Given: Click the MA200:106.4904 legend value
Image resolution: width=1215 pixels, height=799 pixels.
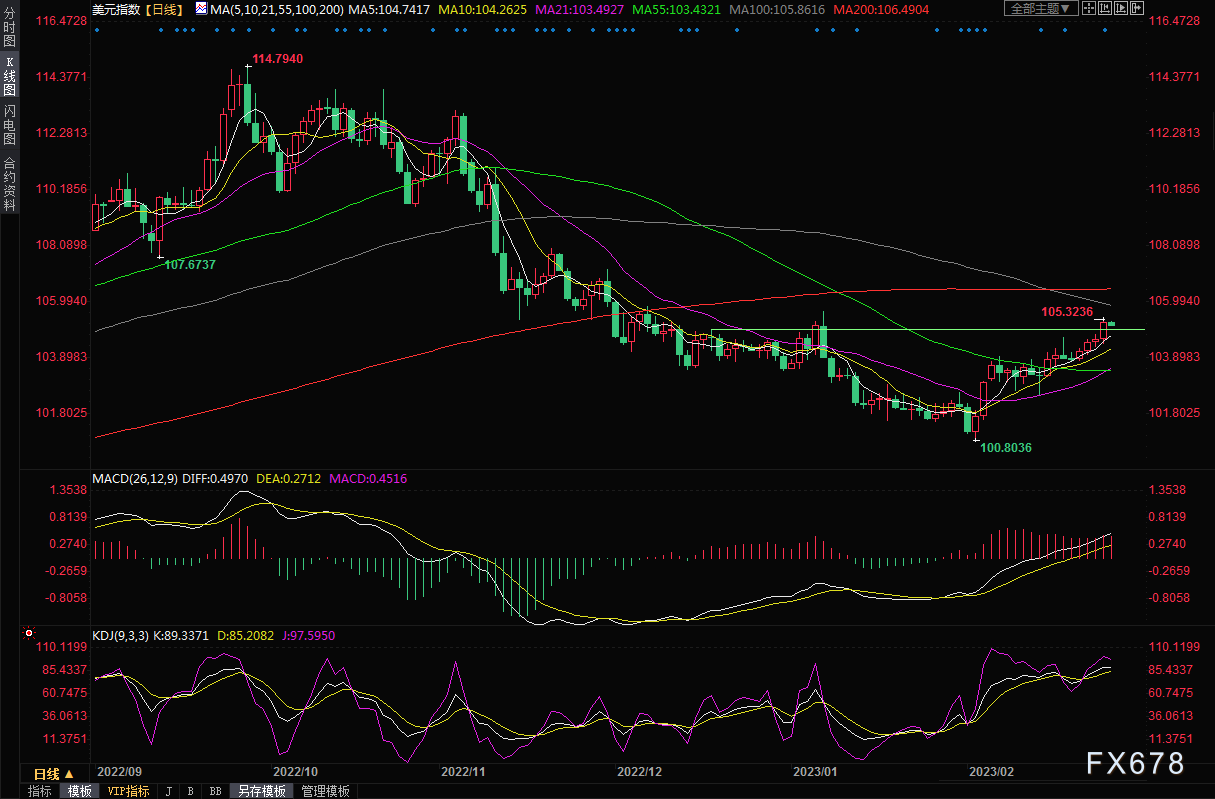Looking at the screenshot, I should [x=881, y=9].
